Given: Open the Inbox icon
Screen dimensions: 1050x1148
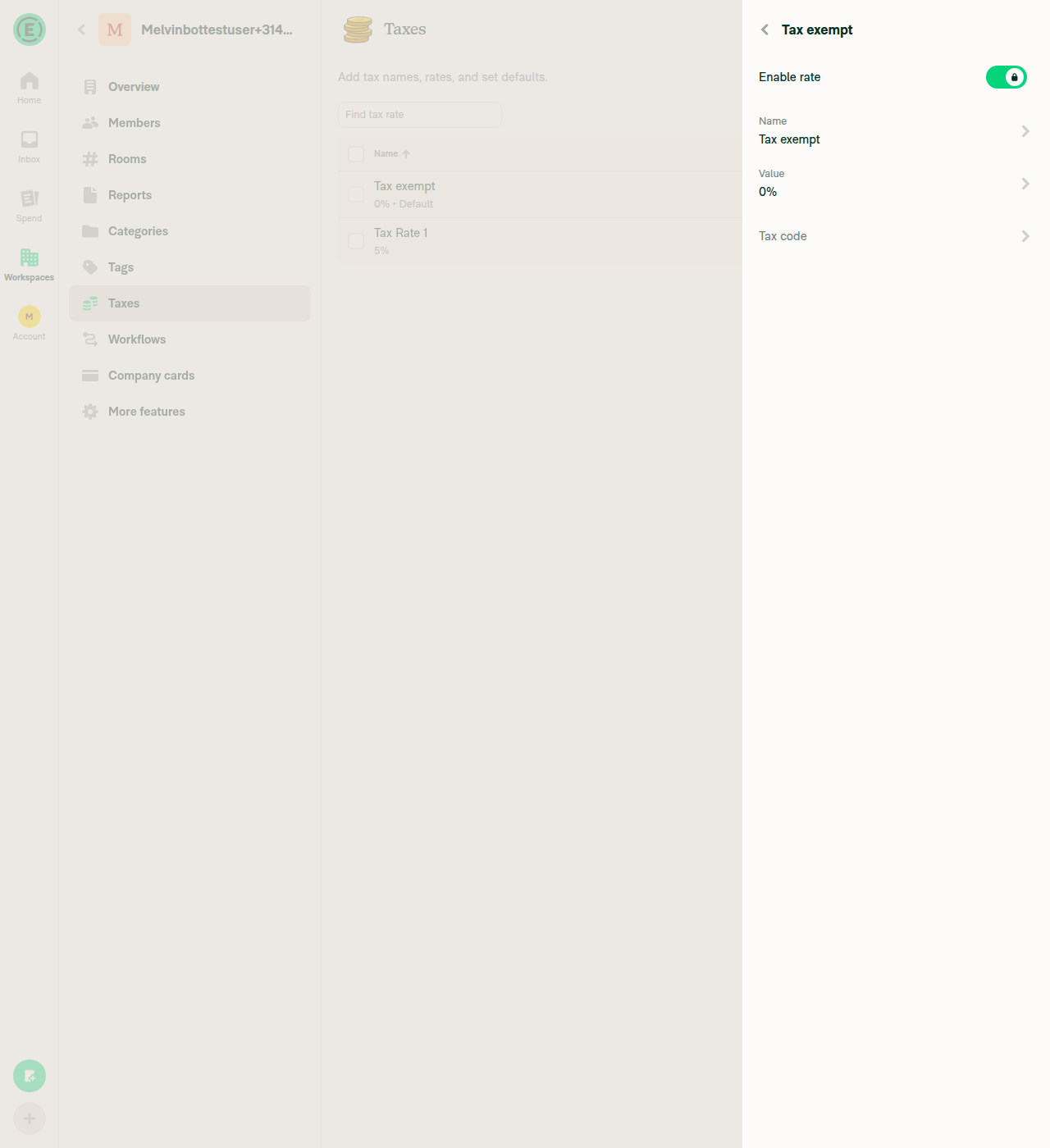Looking at the screenshot, I should [x=30, y=139].
